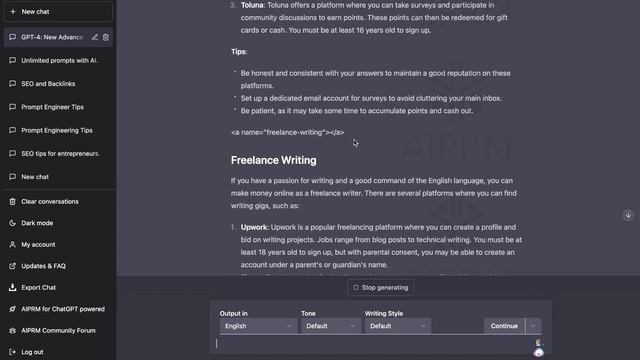Click rocket icon beside AIPRM for ChatGPT powered
The height and width of the screenshot is (360, 640).
[13, 309]
